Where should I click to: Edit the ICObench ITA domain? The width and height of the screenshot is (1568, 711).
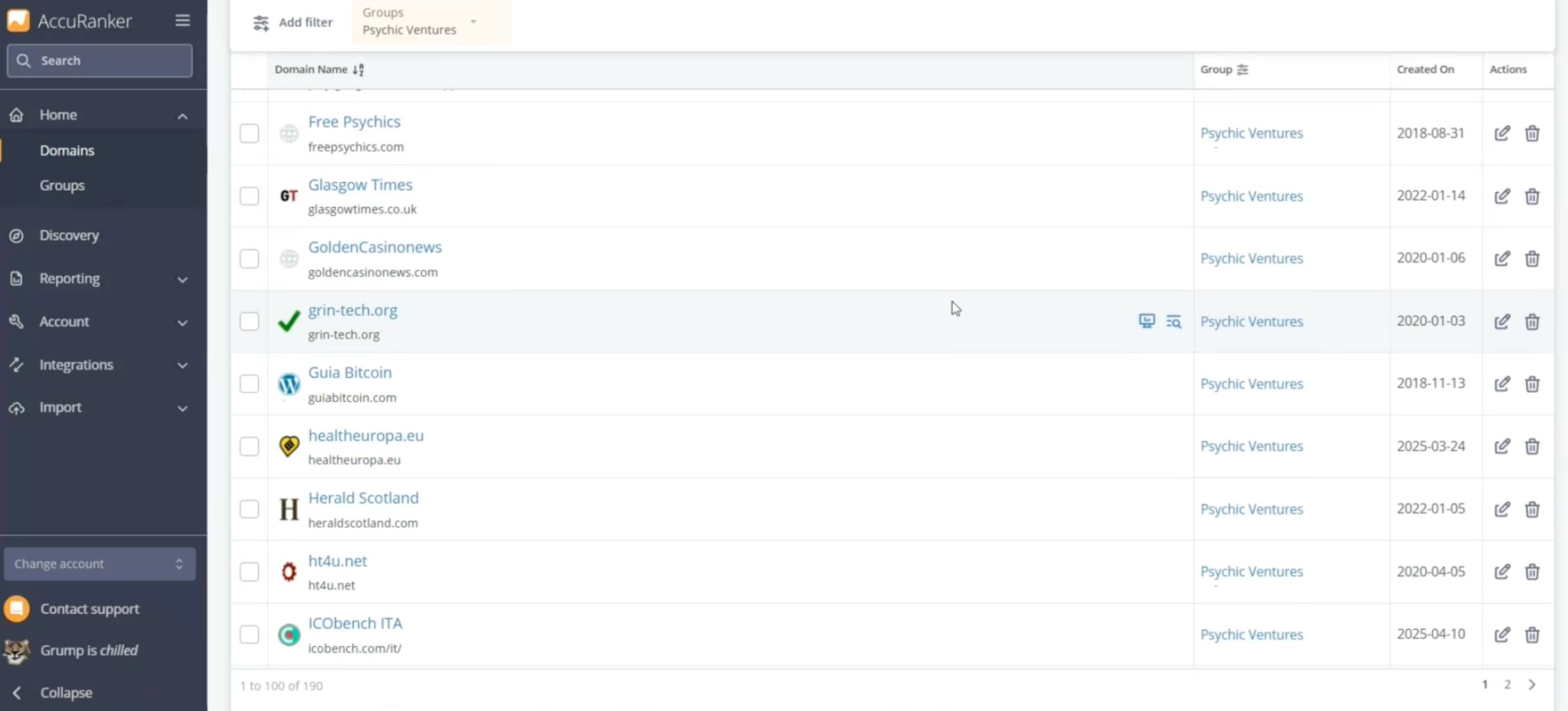click(1502, 634)
